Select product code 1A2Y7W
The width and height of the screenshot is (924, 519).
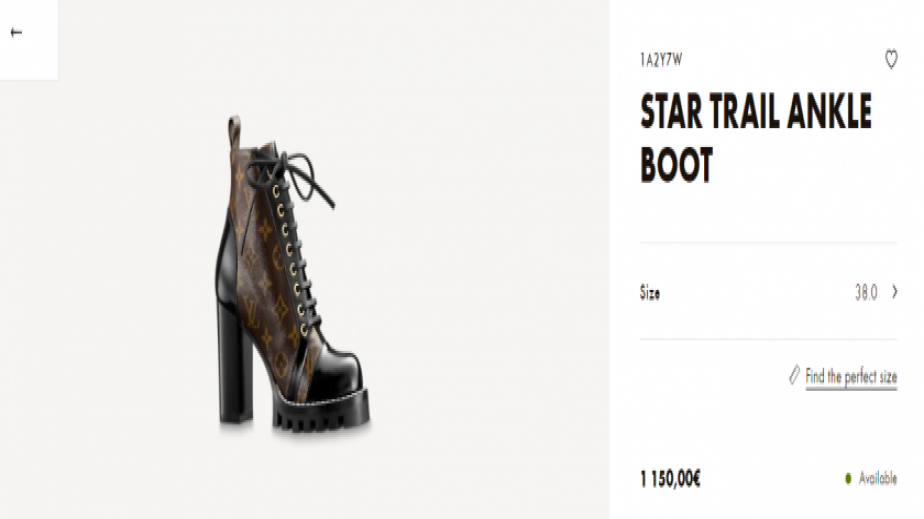661,60
